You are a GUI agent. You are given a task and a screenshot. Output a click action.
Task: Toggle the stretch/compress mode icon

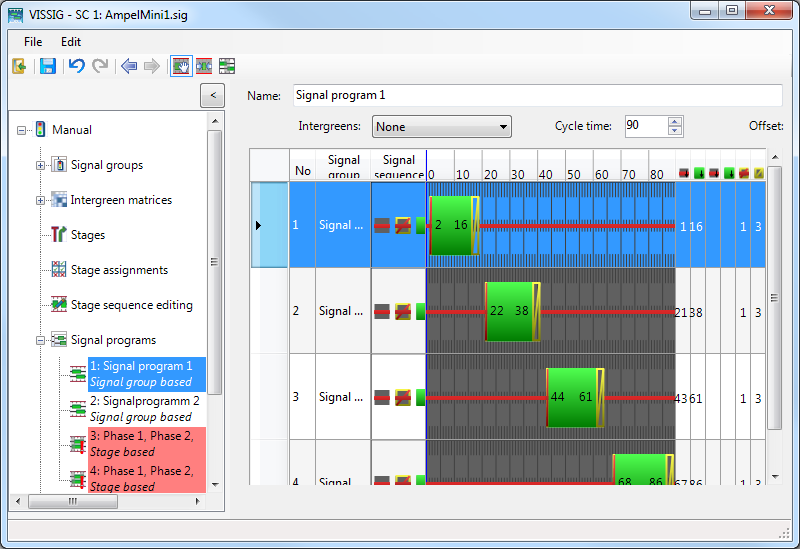click(x=204, y=66)
